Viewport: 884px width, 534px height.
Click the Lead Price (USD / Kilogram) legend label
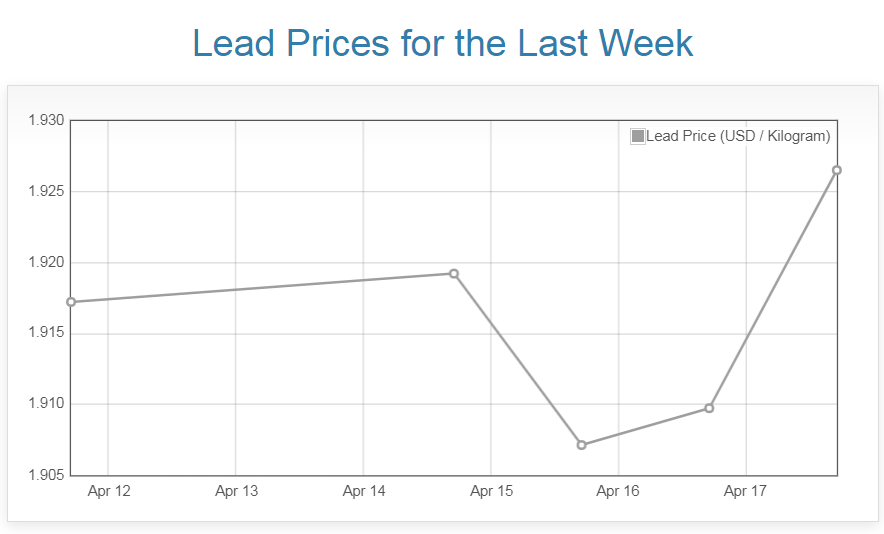(738, 136)
